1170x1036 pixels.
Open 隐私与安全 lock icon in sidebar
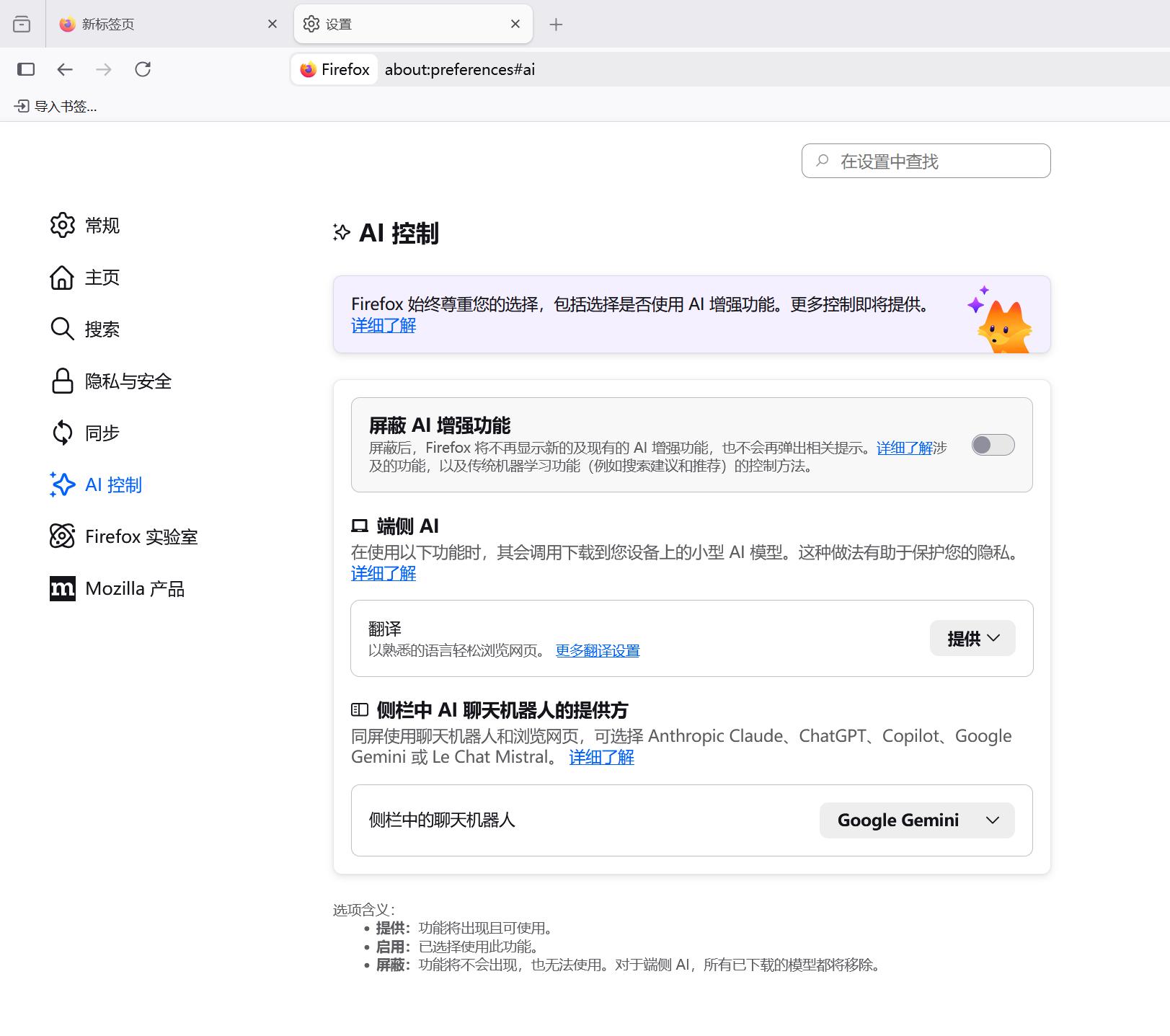click(x=62, y=381)
